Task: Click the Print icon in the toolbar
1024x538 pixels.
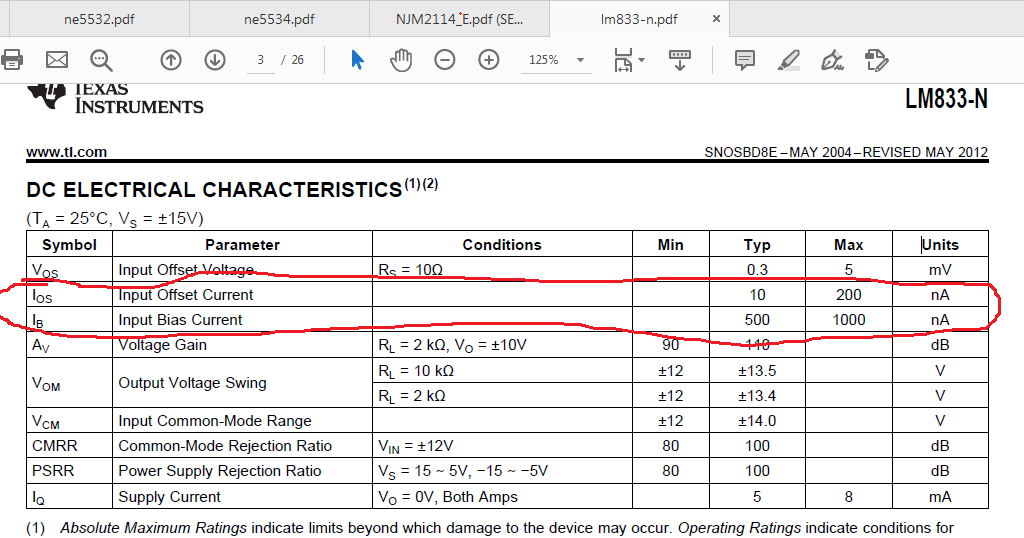Action: (12, 60)
